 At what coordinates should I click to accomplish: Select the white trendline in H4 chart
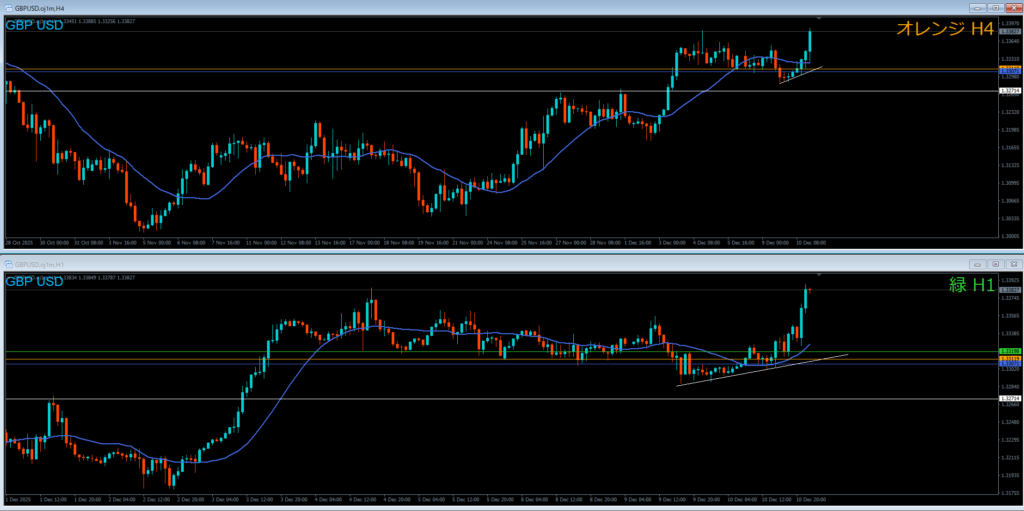(x=801, y=75)
